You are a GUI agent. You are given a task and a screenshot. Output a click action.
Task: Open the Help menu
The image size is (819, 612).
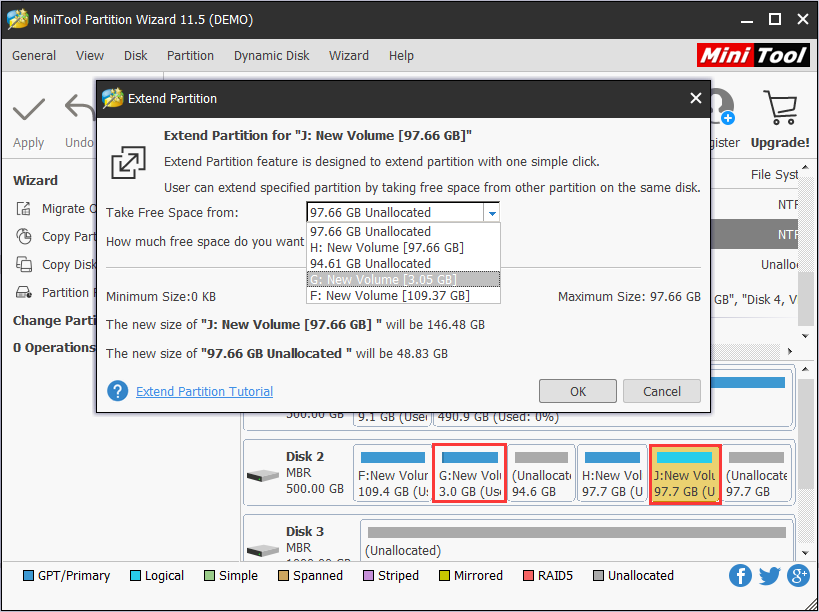click(401, 55)
